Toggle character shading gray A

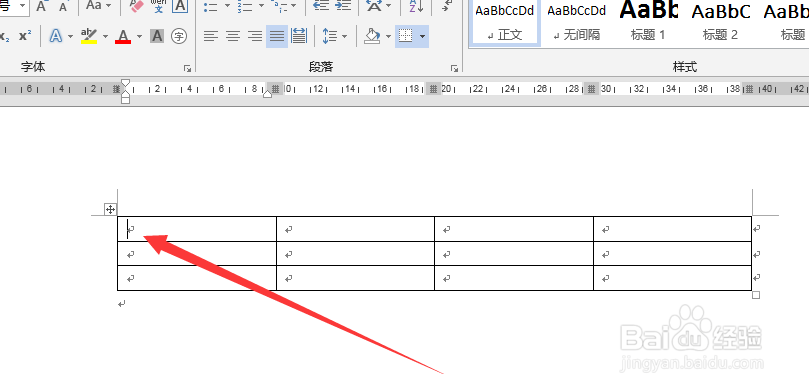[x=157, y=36]
